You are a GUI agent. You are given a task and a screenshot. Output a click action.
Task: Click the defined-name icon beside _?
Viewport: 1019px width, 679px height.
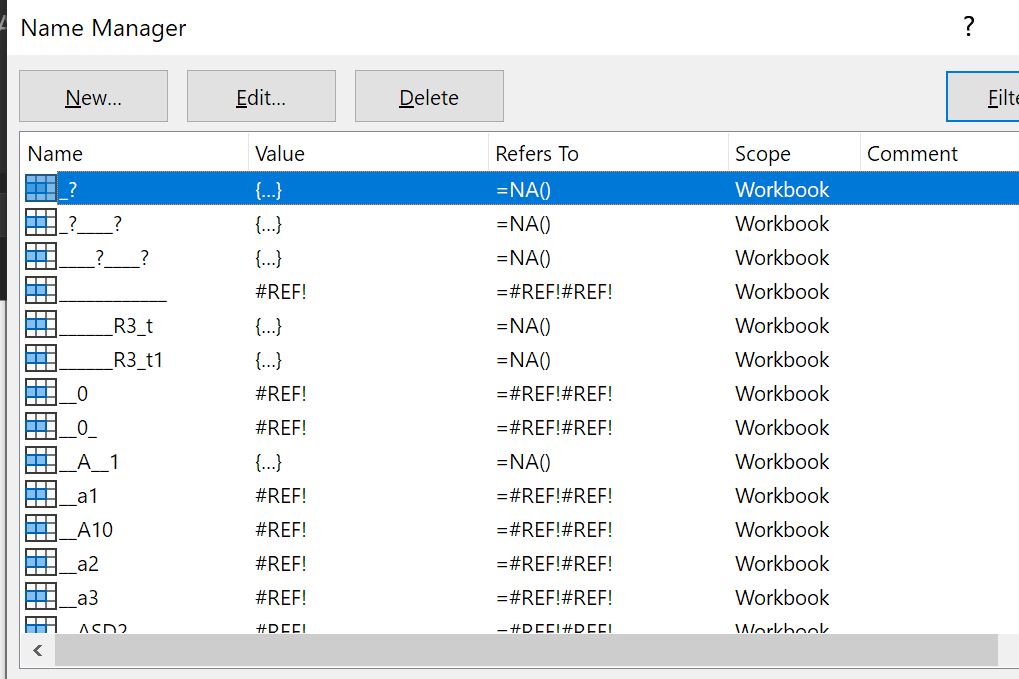41,189
